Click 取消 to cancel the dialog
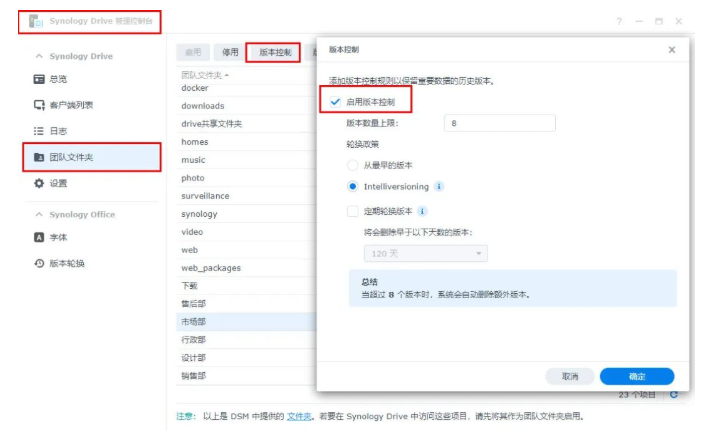The width and height of the screenshot is (724, 445). click(570, 376)
